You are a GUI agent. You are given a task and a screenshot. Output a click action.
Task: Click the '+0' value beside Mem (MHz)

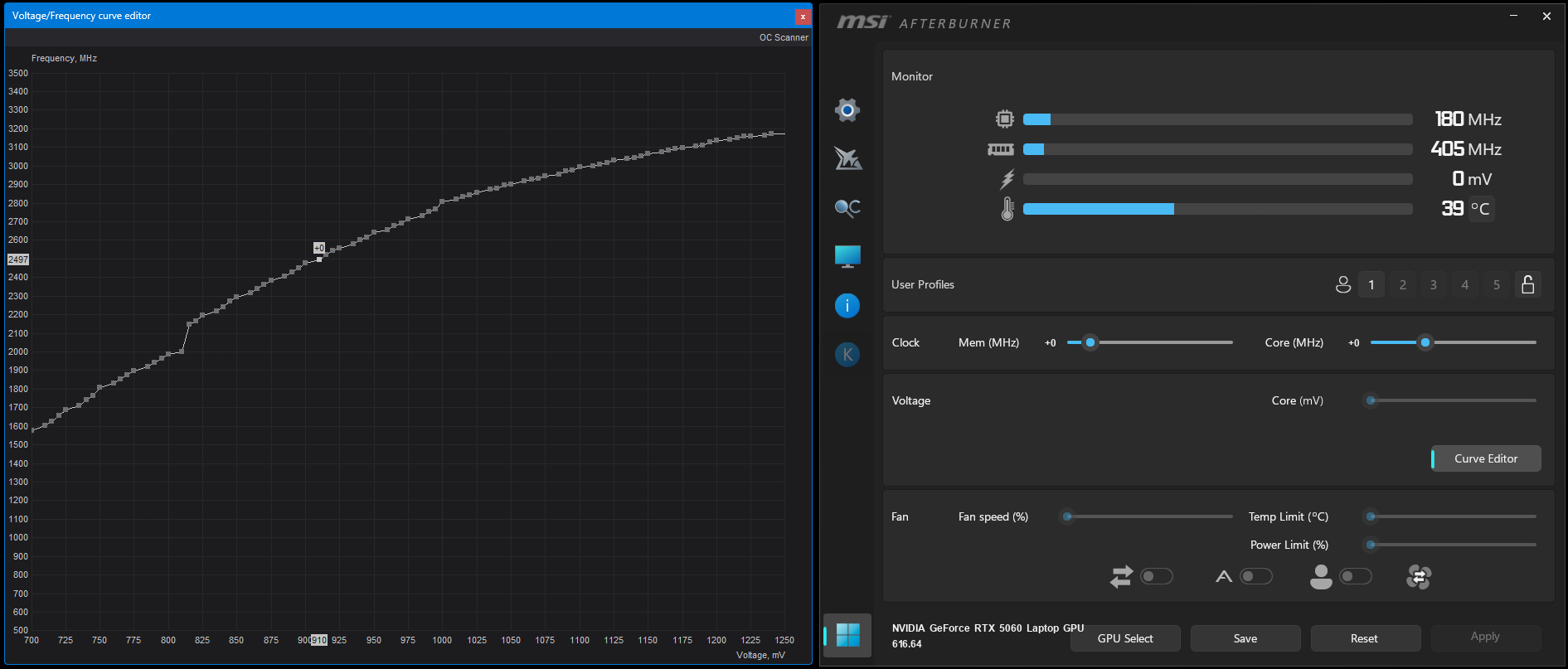tap(1050, 342)
